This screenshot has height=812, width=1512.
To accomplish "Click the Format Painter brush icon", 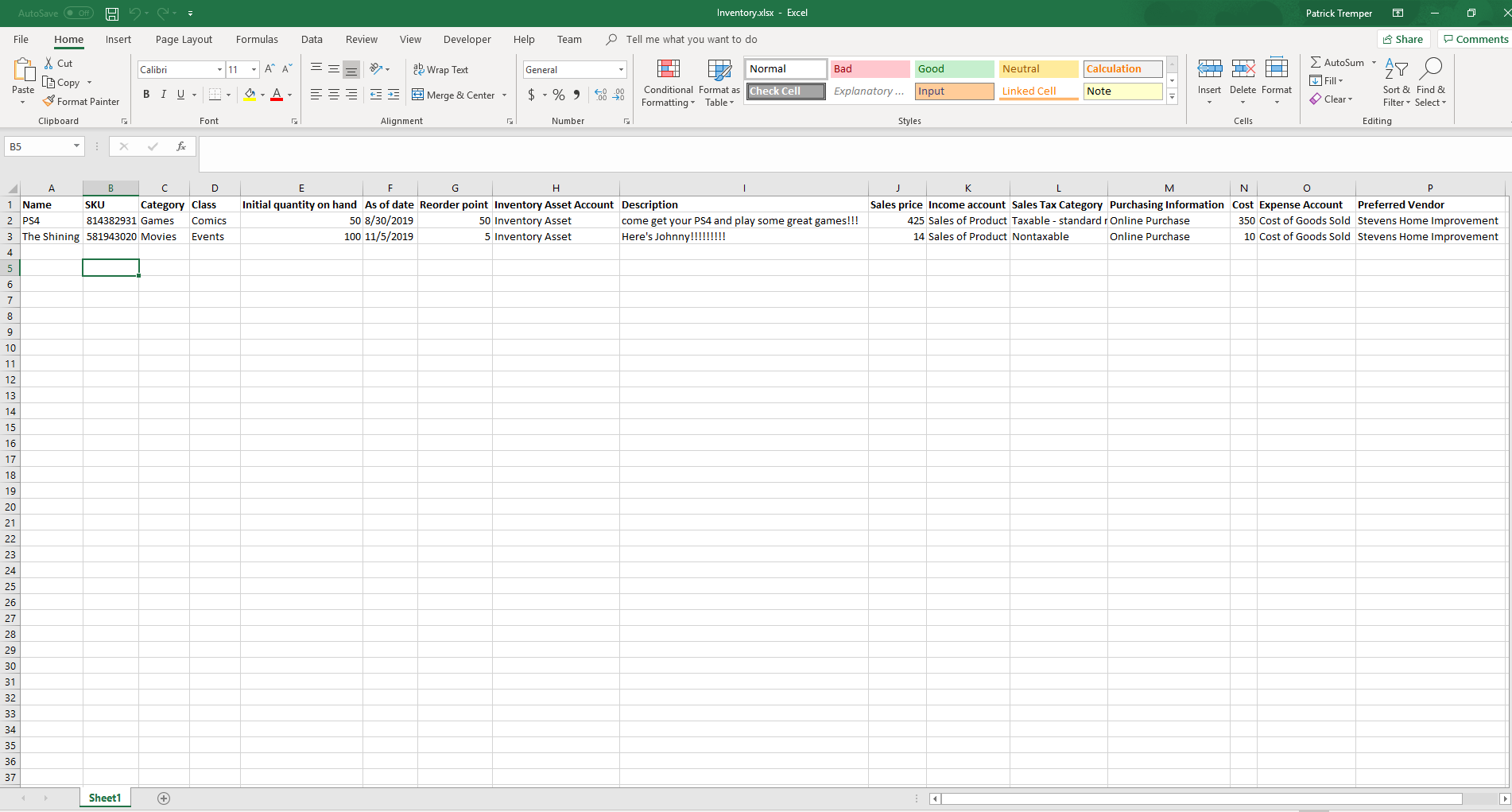I will (49, 101).
